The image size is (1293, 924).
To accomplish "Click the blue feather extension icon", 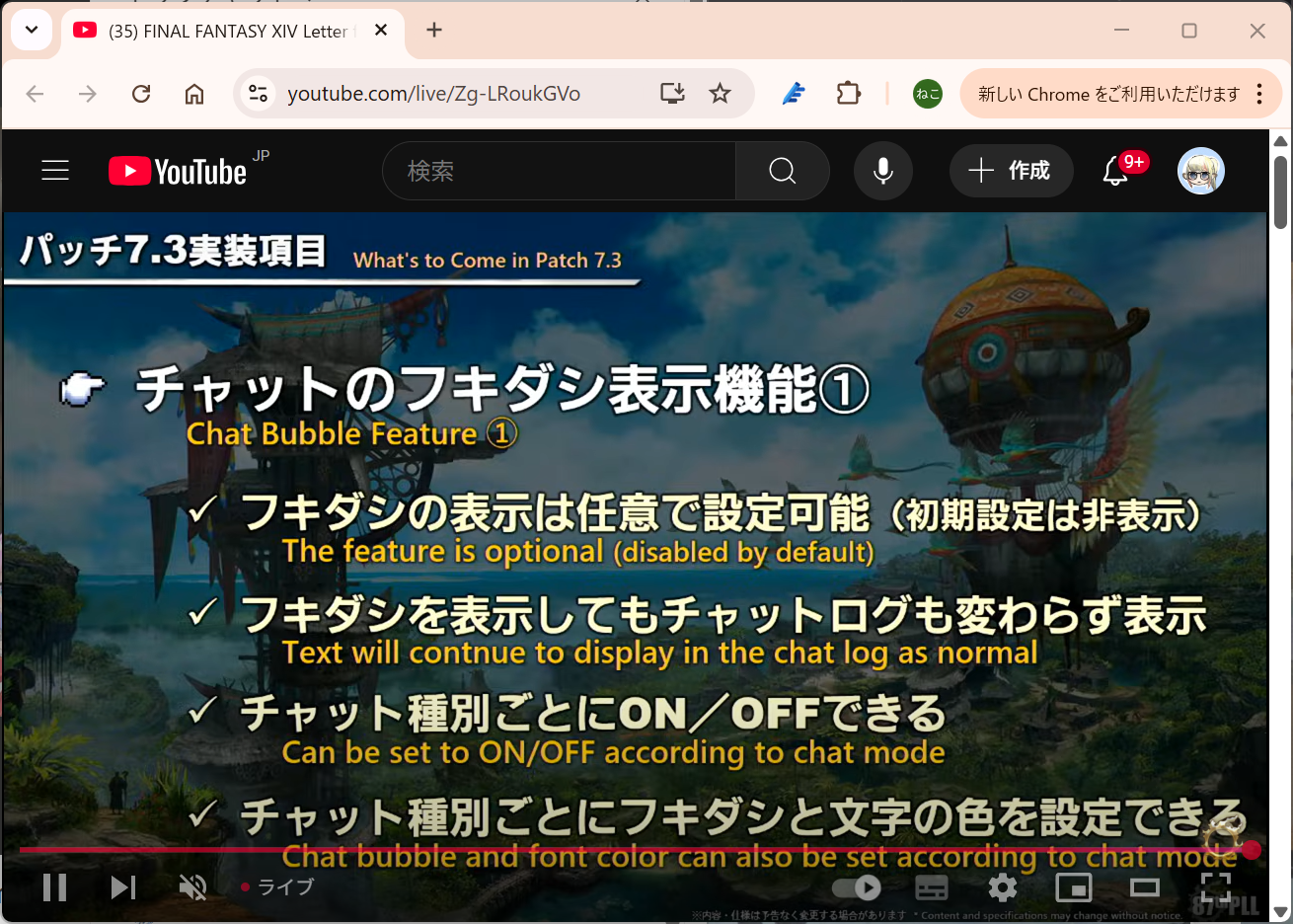I will click(x=794, y=94).
